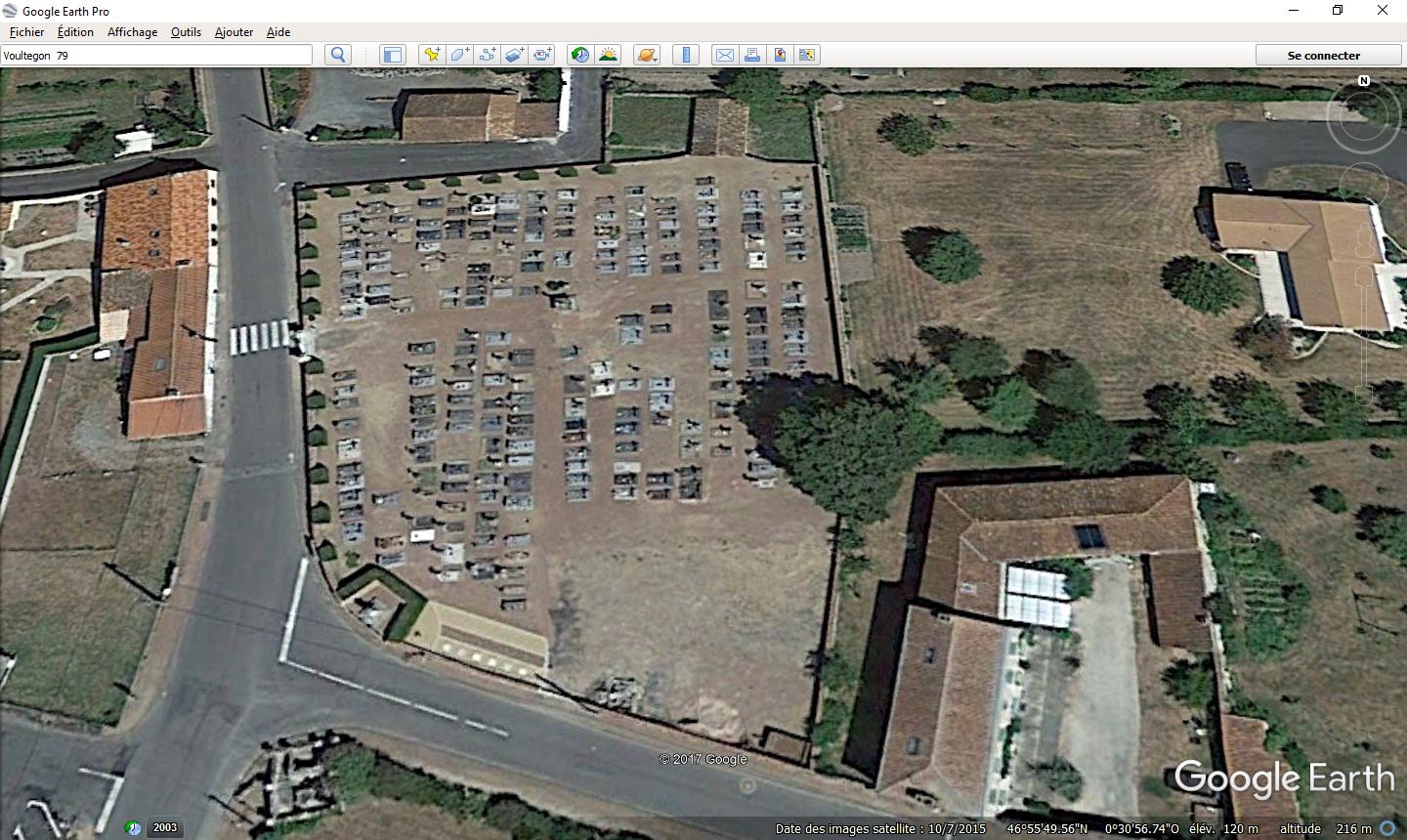Open the planet selection dropdown
1407x840 pixels.
[647, 55]
